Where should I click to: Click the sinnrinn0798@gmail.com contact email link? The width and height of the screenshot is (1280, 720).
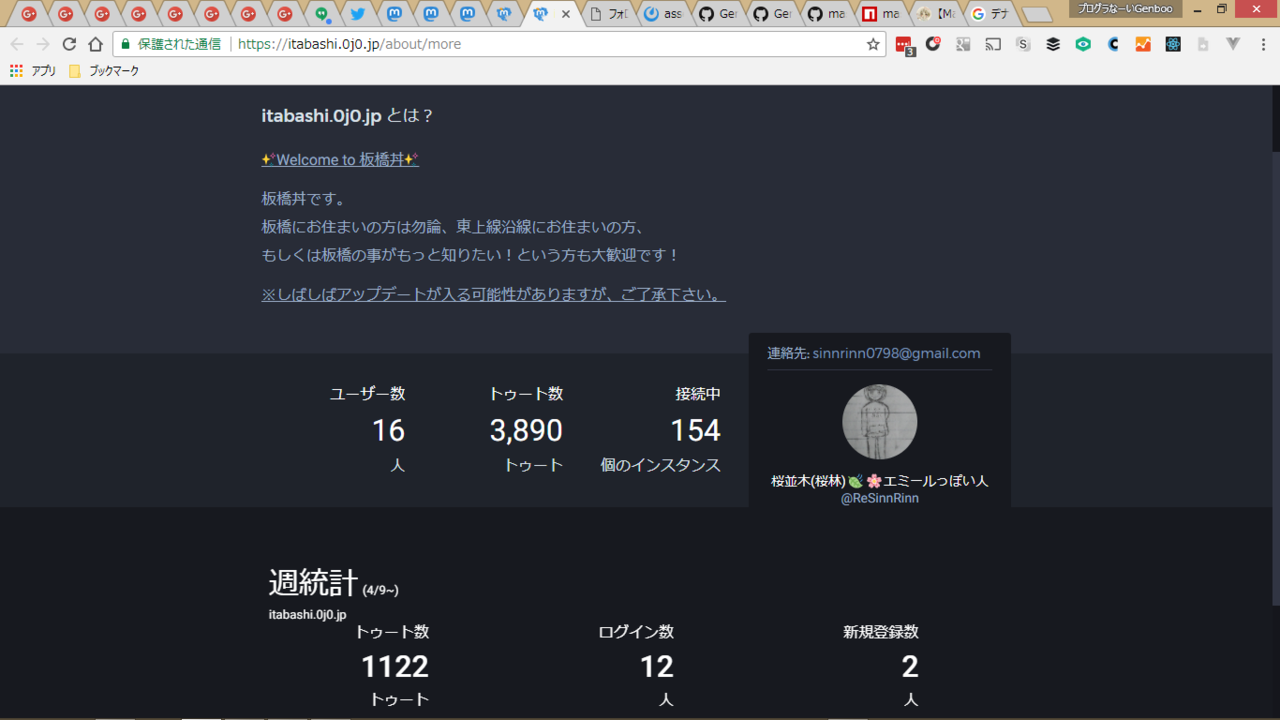[x=896, y=353]
